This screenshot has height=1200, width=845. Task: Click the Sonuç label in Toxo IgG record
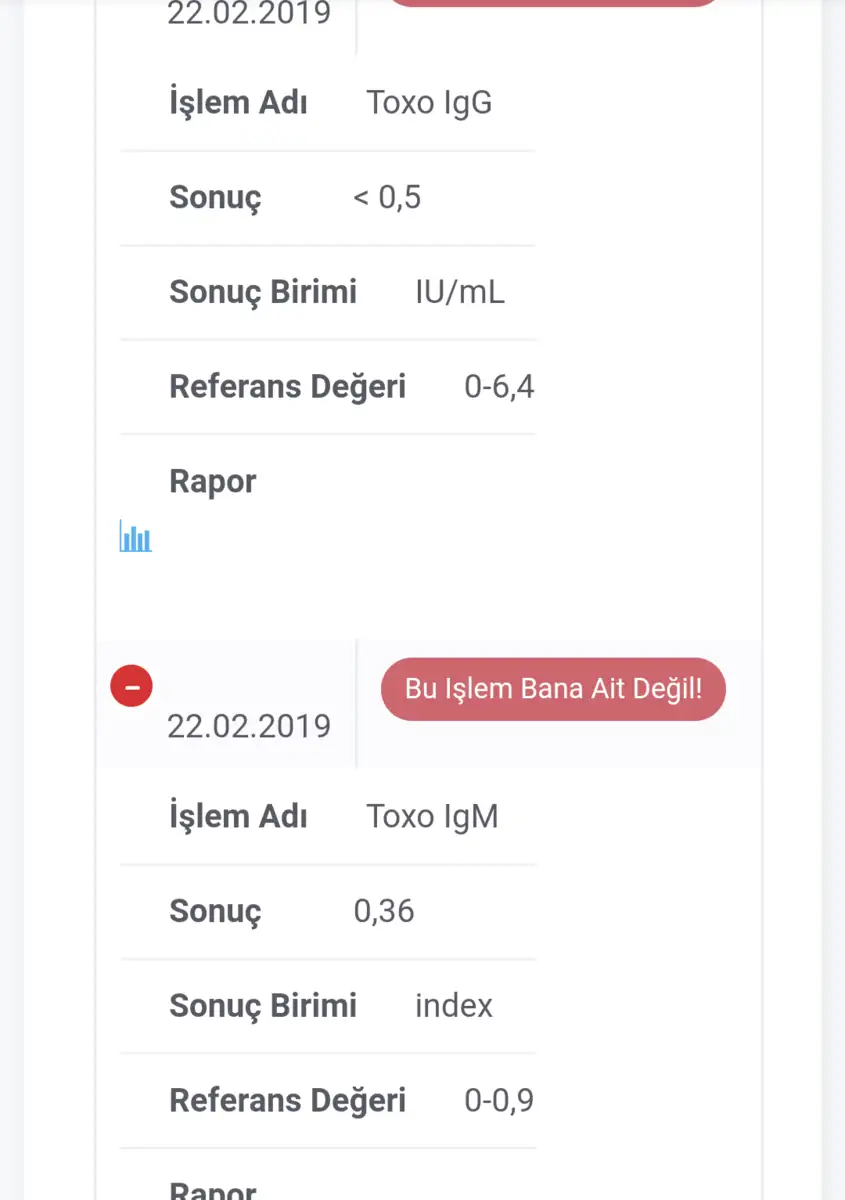215,198
